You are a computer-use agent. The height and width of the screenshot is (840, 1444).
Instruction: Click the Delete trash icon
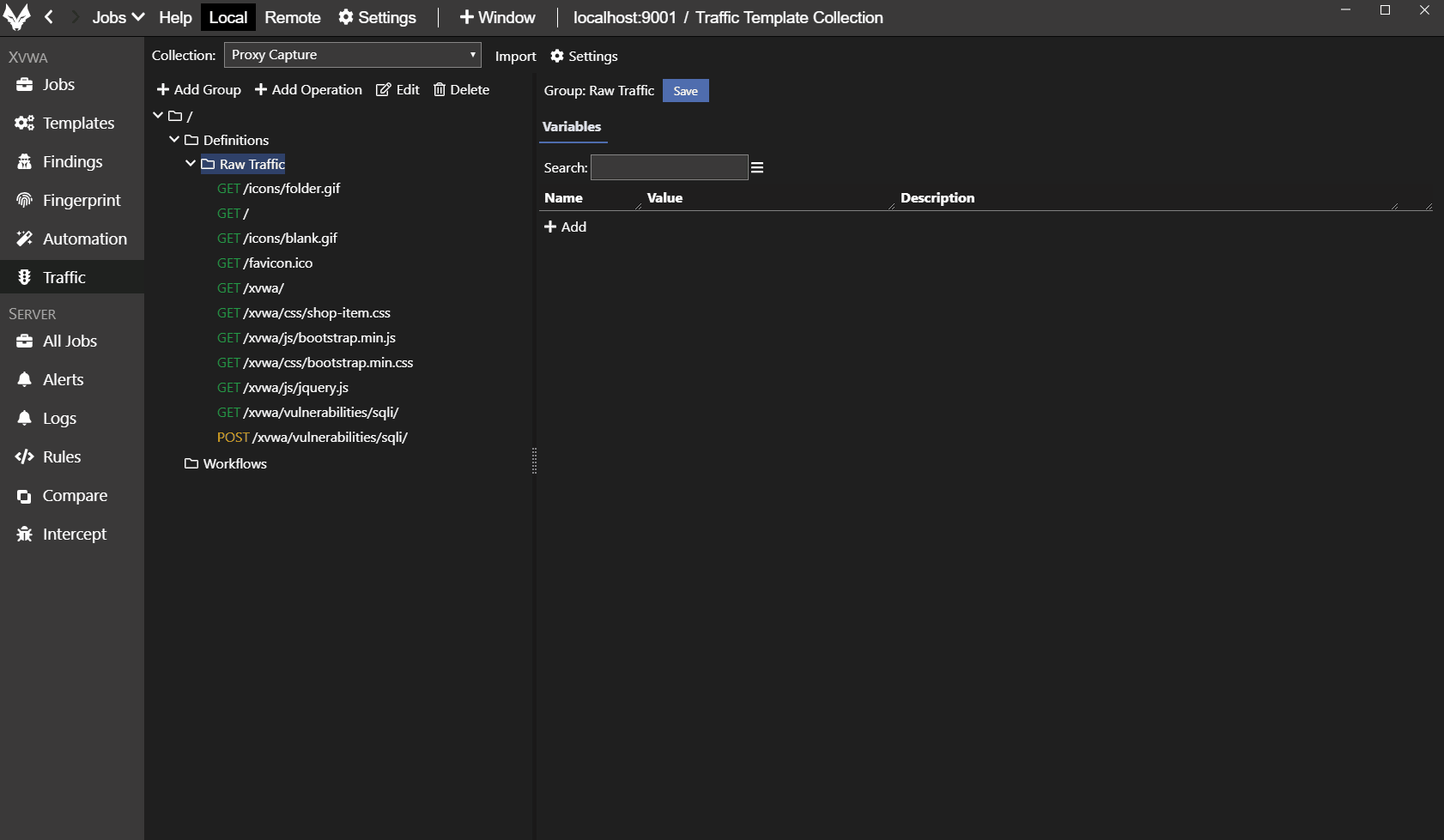click(440, 89)
